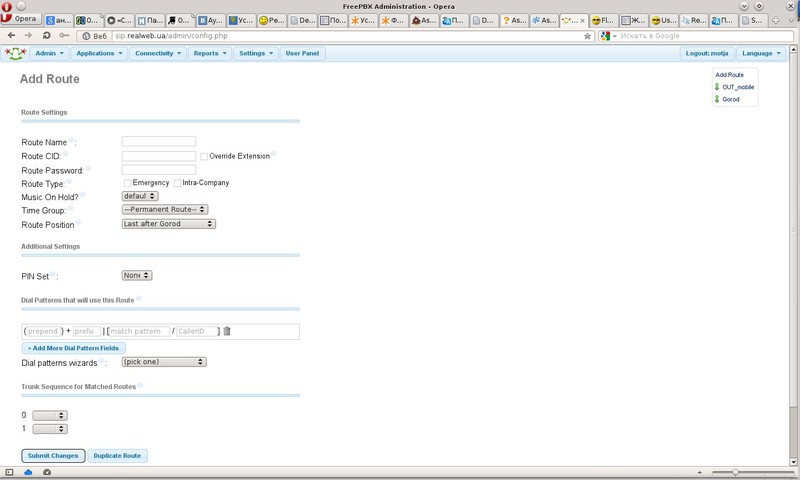Show help for Music On Hold
Screen dimensions: 800x480
click(x=82, y=194)
